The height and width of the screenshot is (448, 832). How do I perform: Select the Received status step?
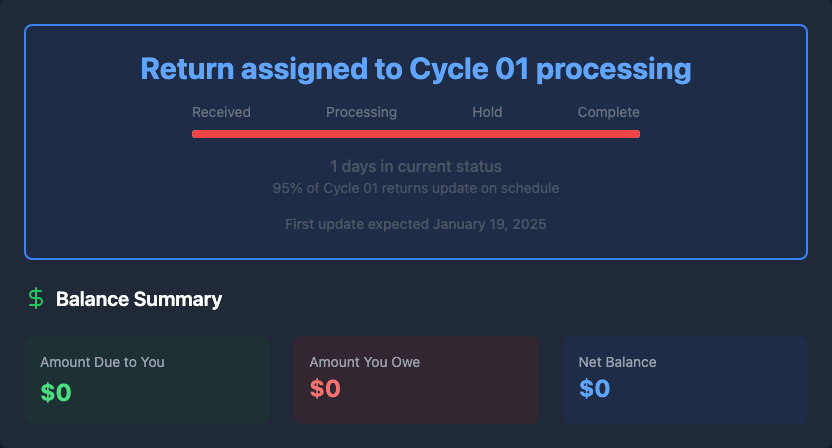click(x=221, y=112)
